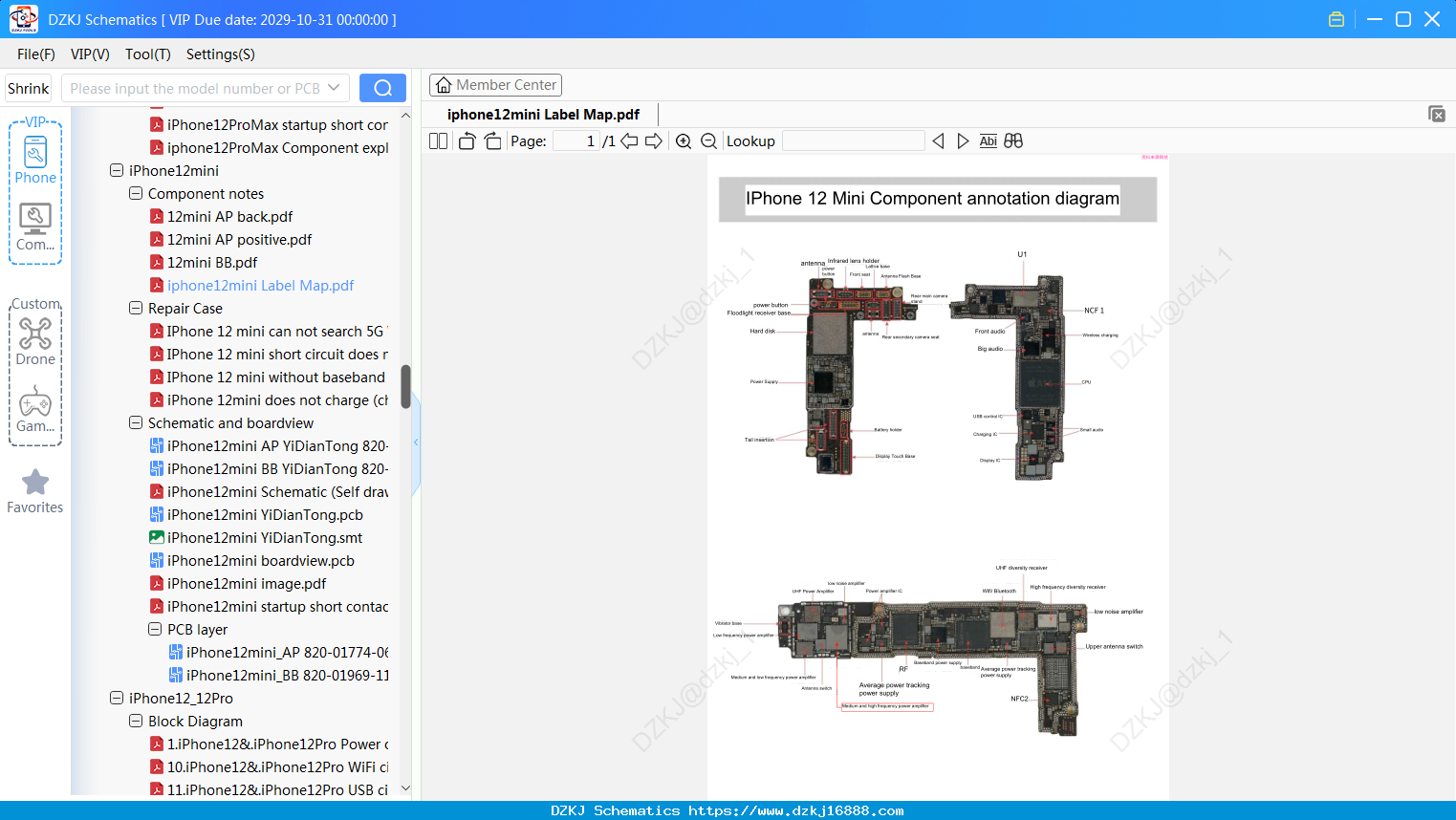Viewport: 1456px width, 820px height.
Task: Collapse the Block Diagram folder
Action: (136, 721)
